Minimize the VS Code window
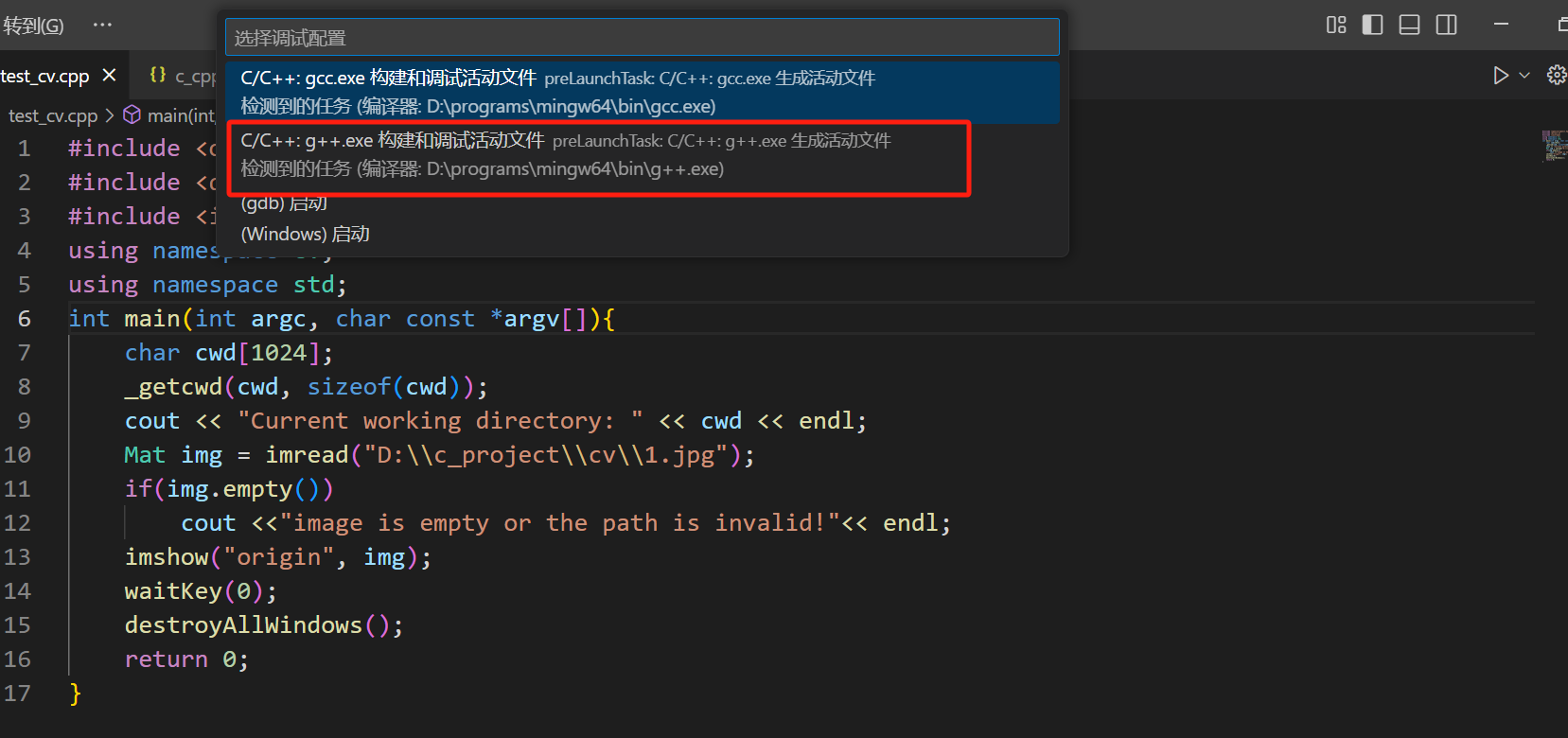1568x738 pixels. [1501, 25]
